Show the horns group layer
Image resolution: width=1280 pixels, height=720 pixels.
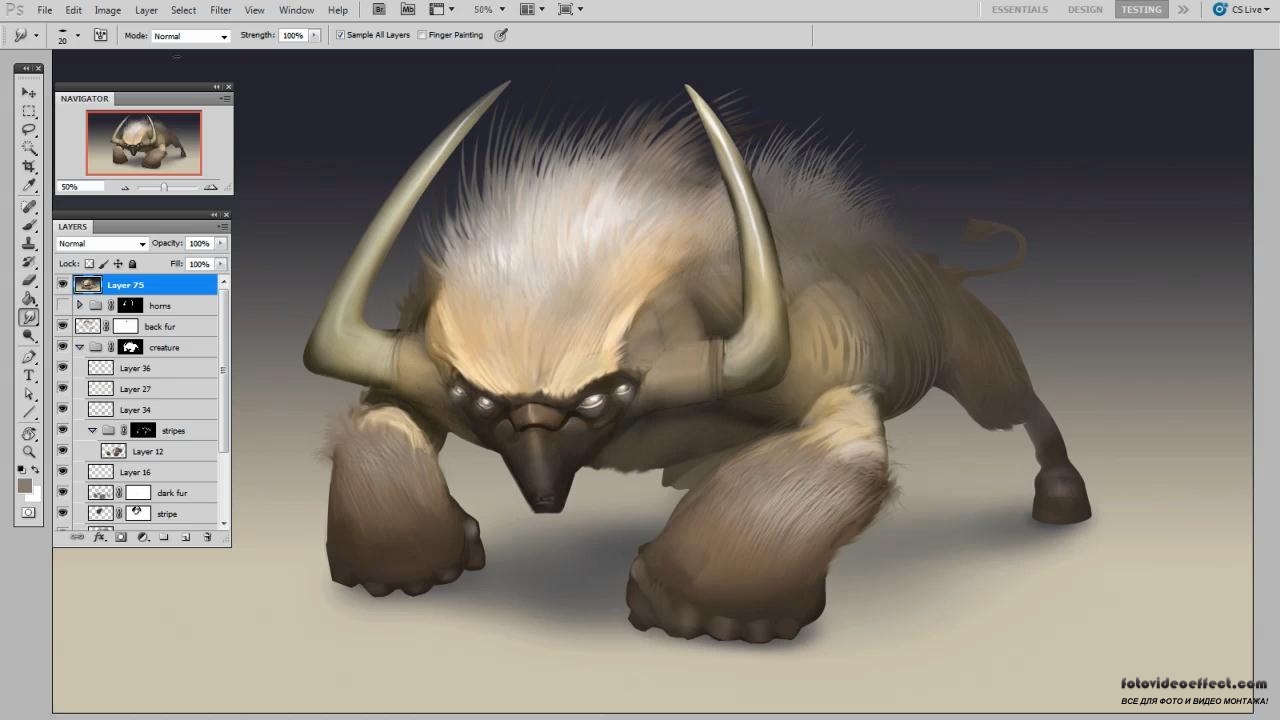pyautogui.click(x=63, y=305)
